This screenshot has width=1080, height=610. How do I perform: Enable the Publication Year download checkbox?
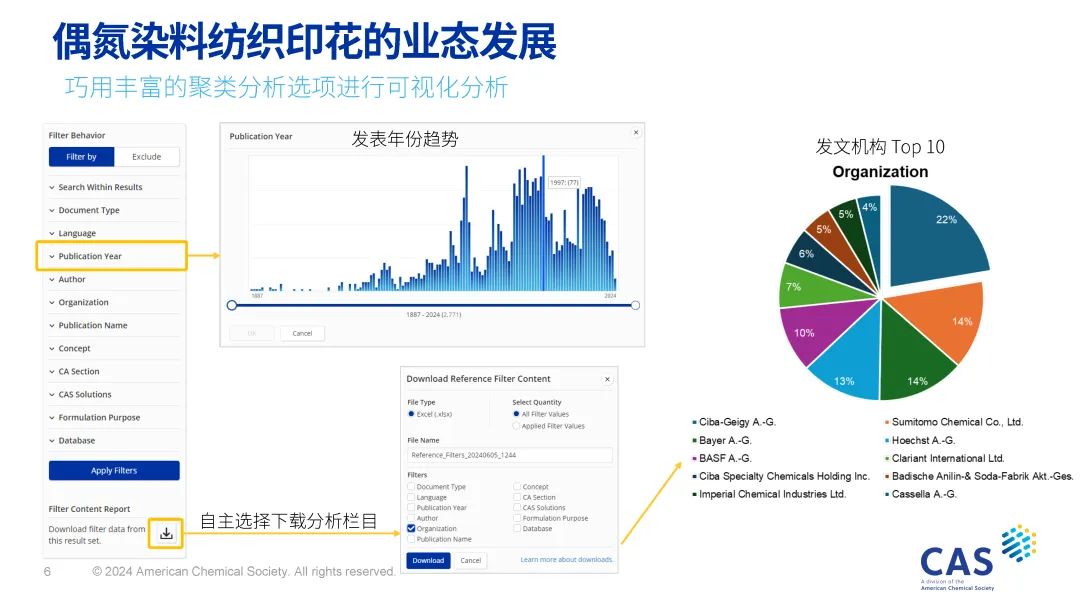(411, 507)
